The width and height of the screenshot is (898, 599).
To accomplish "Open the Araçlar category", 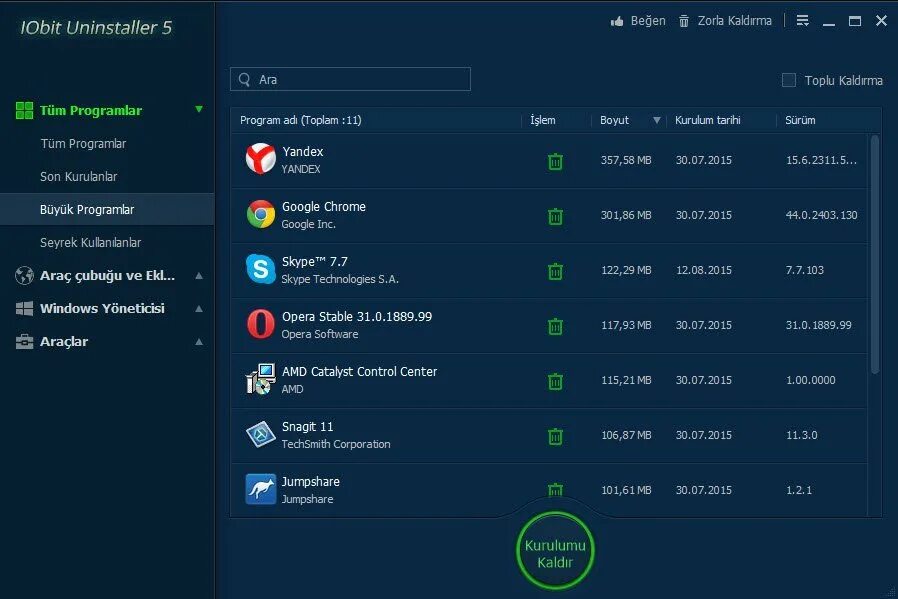I will [64, 342].
